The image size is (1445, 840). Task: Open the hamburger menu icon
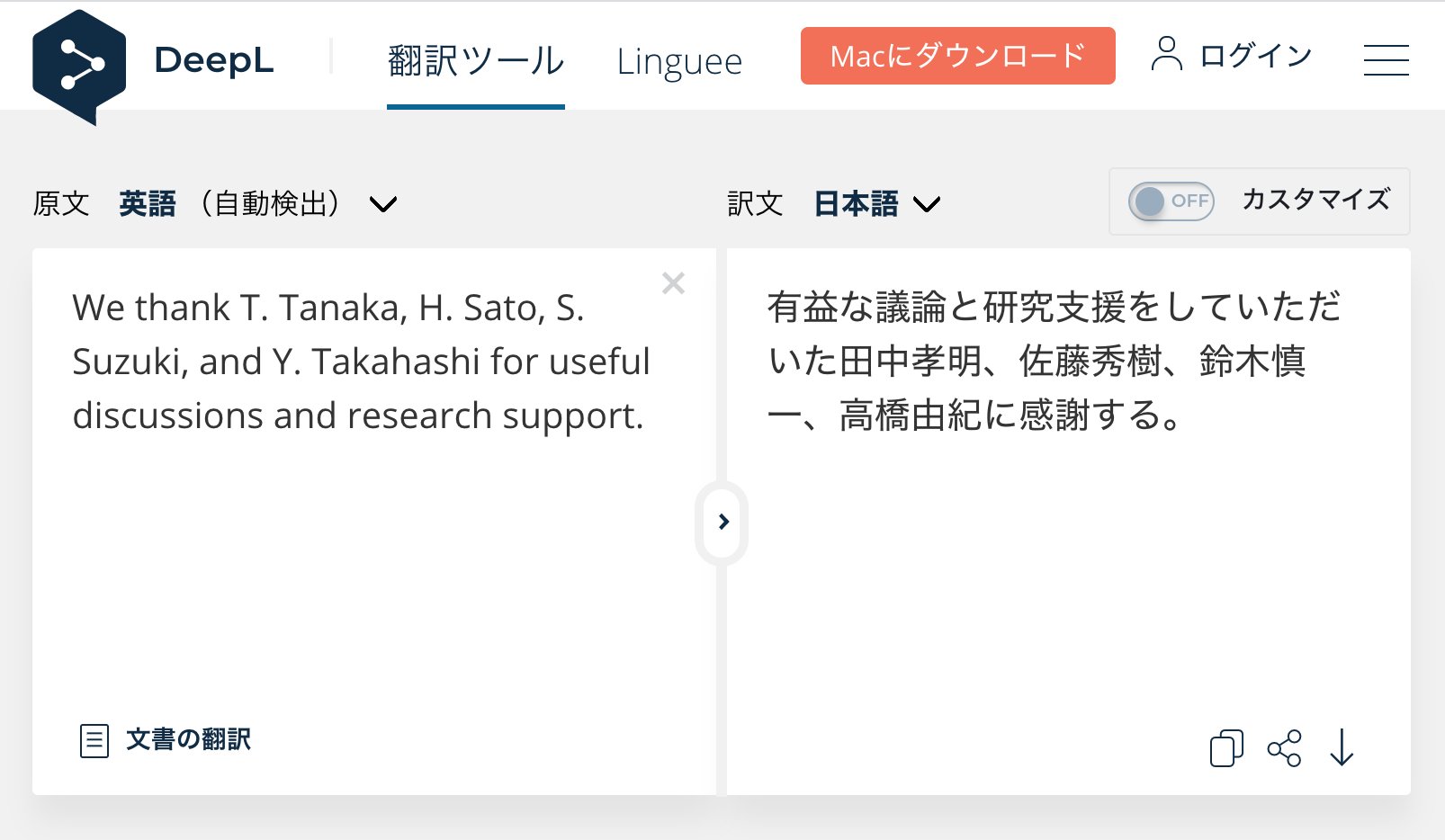(1386, 60)
